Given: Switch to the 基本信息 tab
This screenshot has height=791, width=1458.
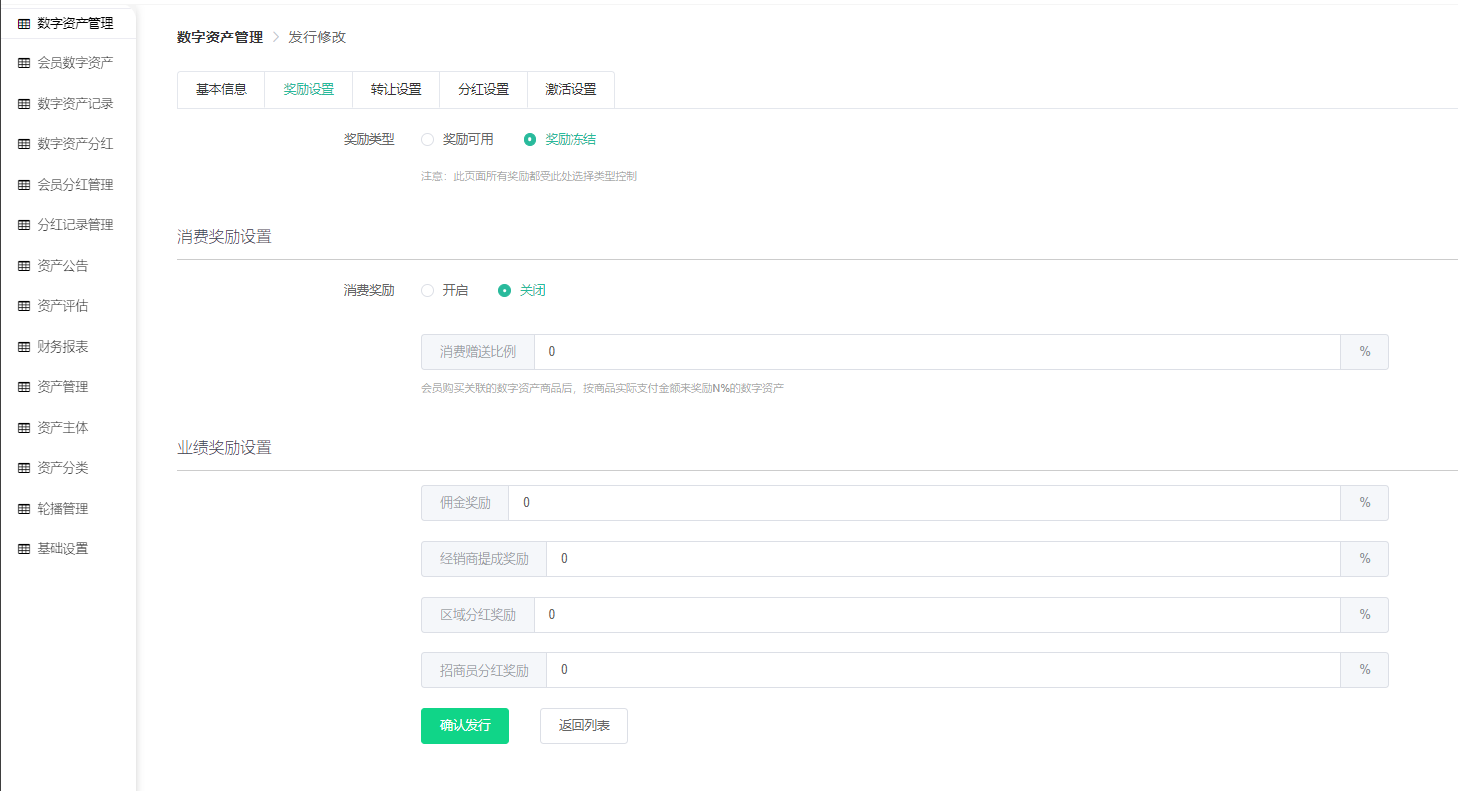Looking at the screenshot, I should click(221, 89).
